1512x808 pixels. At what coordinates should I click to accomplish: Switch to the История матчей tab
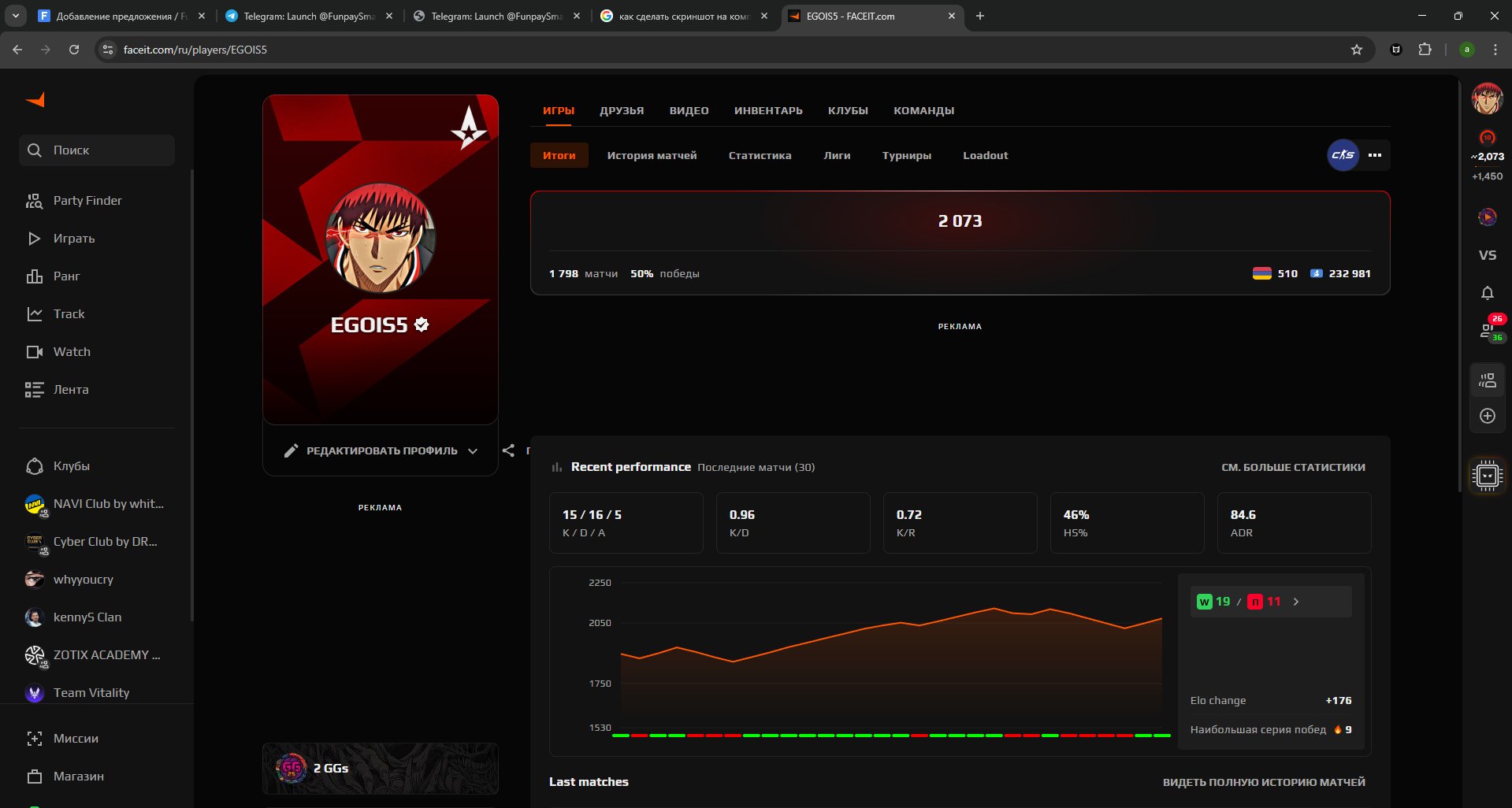[x=652, y=155]
